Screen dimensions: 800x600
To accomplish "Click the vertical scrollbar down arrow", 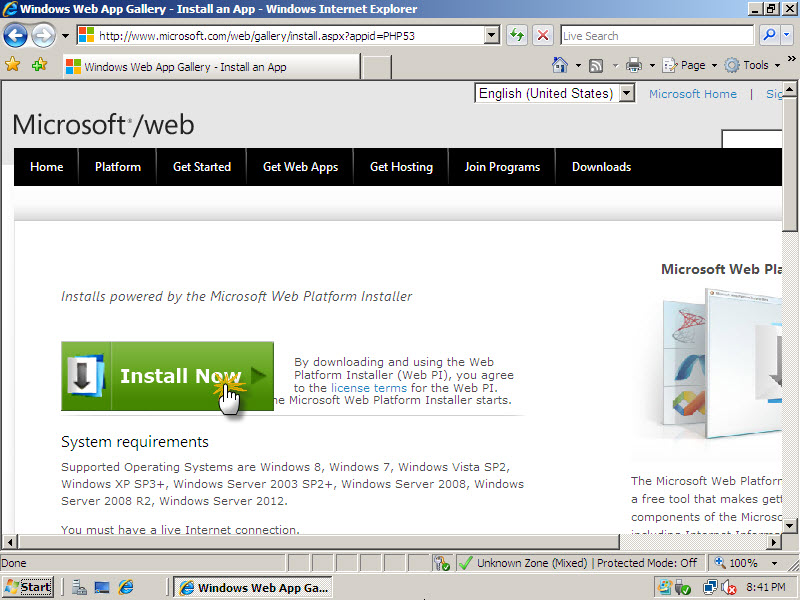I will tap(790, 526).
